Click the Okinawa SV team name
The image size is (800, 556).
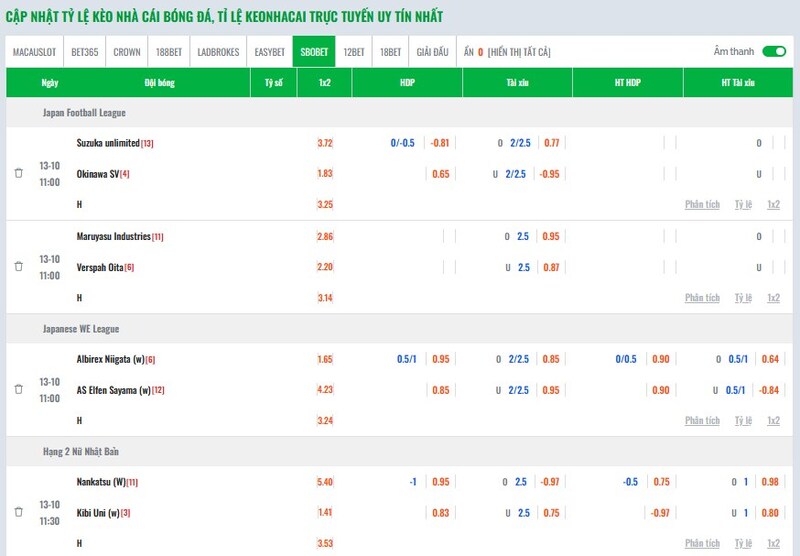[x=98, y=173]
